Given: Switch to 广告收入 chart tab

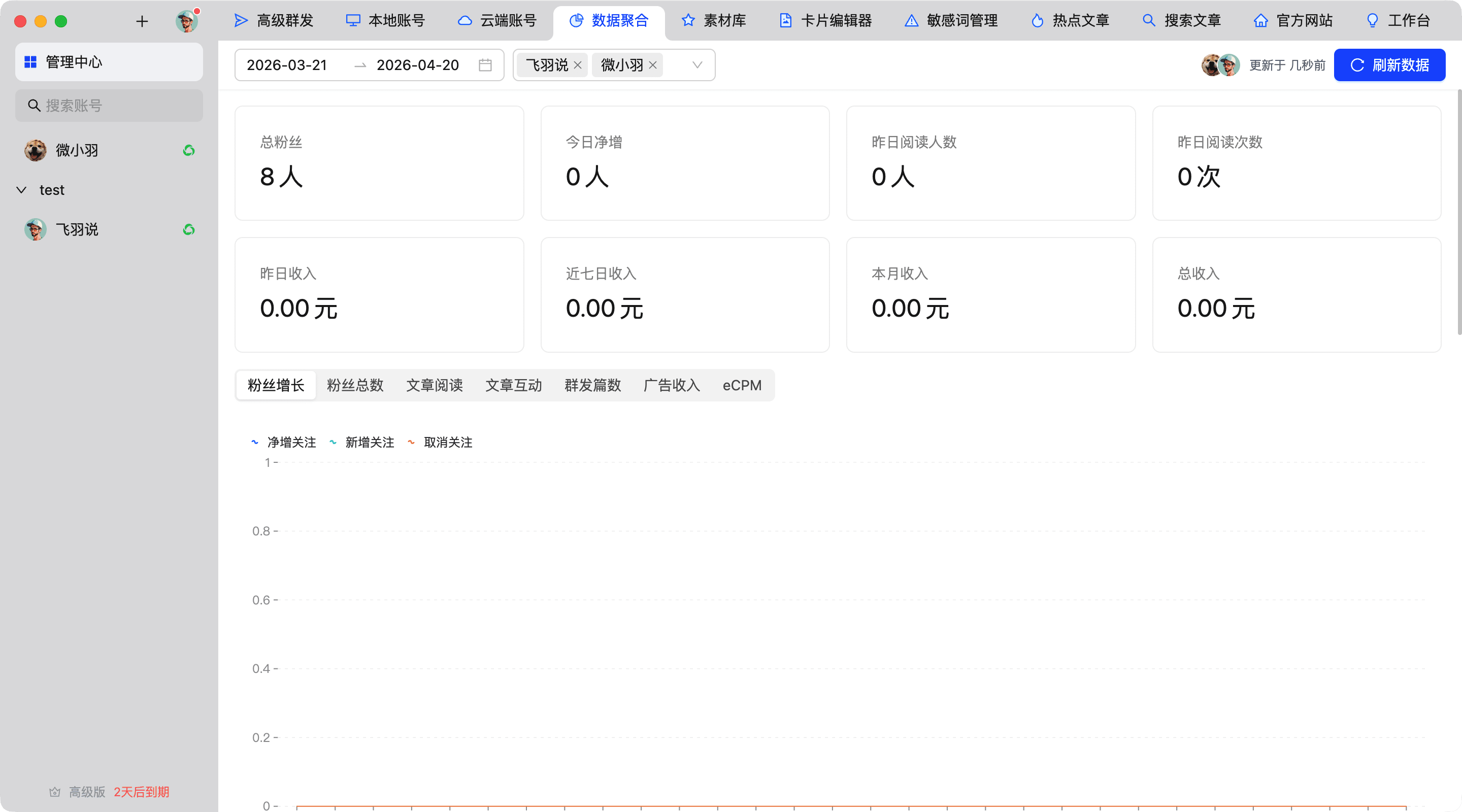Looking at the screenshot, I should point(672,385).
